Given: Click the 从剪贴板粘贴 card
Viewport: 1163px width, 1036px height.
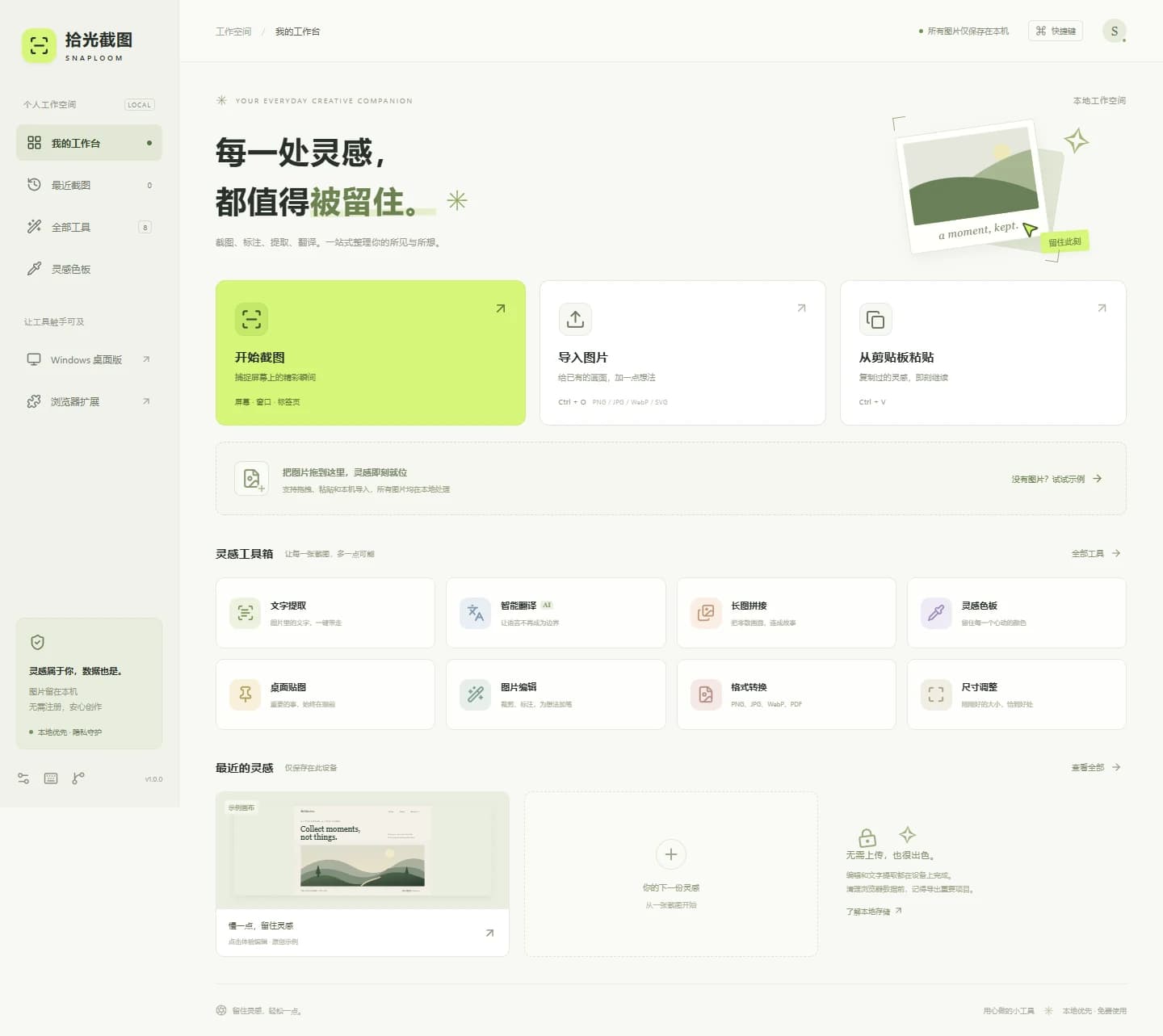Looking at the screenshot, I should [x=983, y=353].
